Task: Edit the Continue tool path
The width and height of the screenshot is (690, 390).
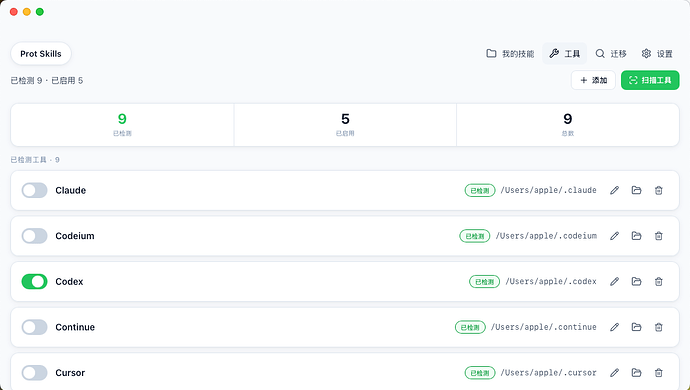Action: pos(614,327)
